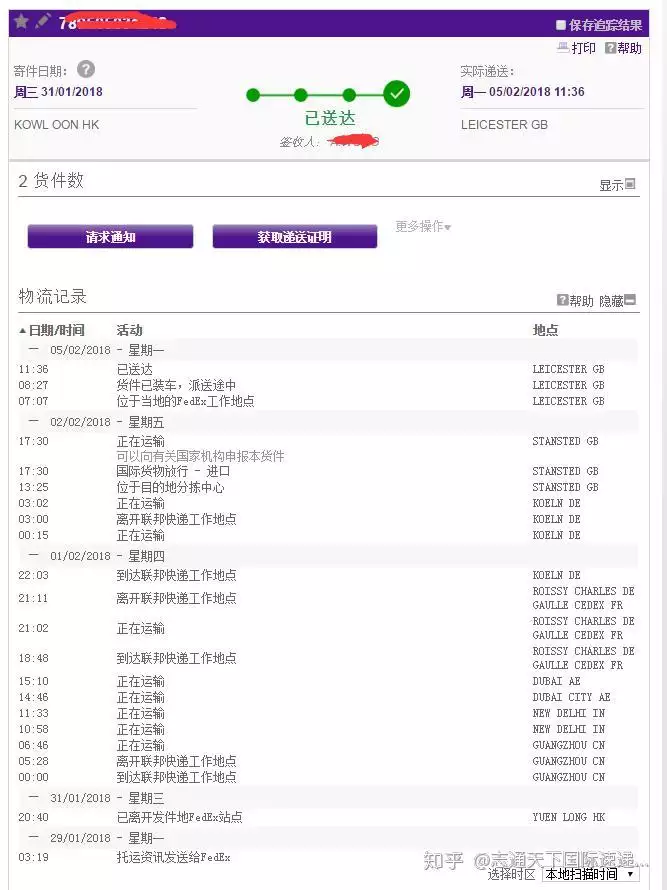This screenshot has height=890, width=667.
Task: Select the 地点 column header
Action: 545,330
